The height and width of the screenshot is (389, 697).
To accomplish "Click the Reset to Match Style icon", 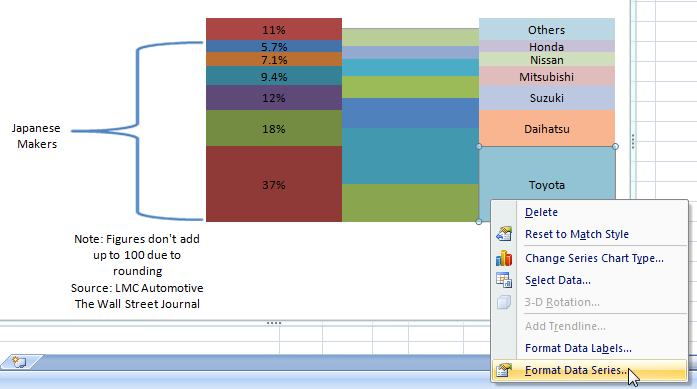I will 504,234.
